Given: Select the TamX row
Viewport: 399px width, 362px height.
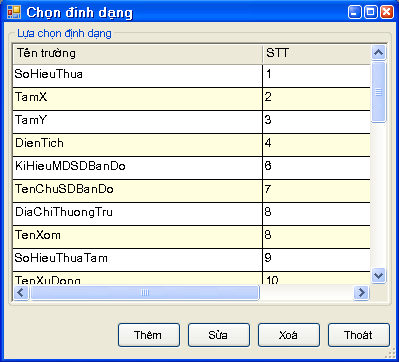Looking at the screenshot, I should coord(192,99).
